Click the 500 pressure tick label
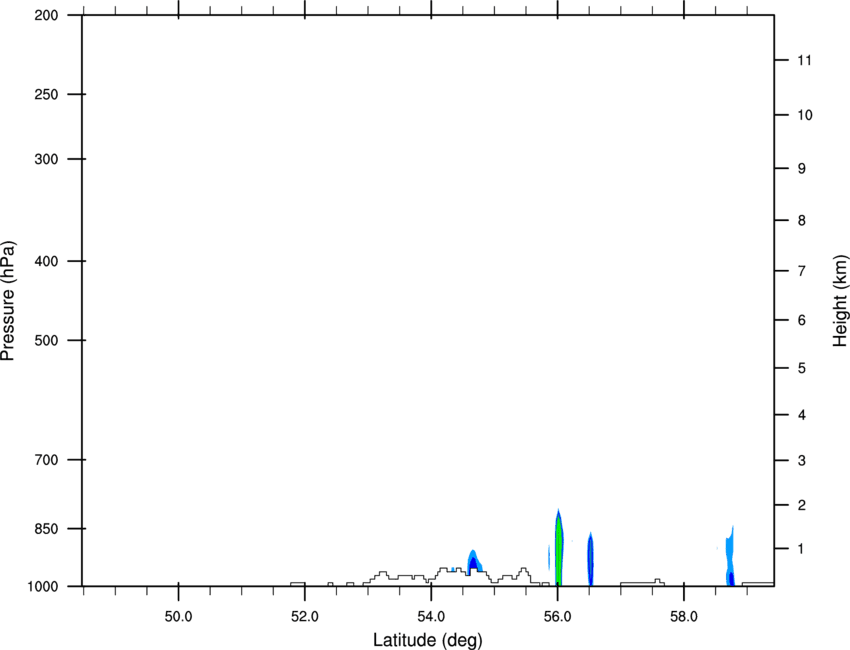Image resolution: width=850 pixels, height=650 pixels. click(46, 340)
